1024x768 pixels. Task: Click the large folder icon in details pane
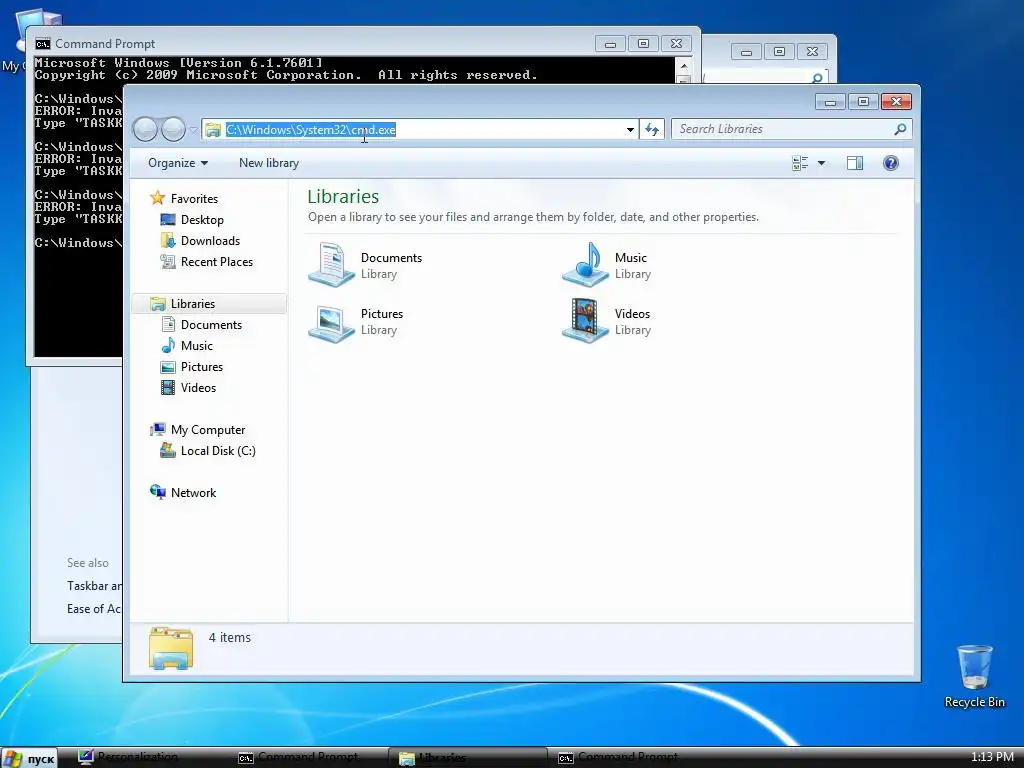pos(170,648)
